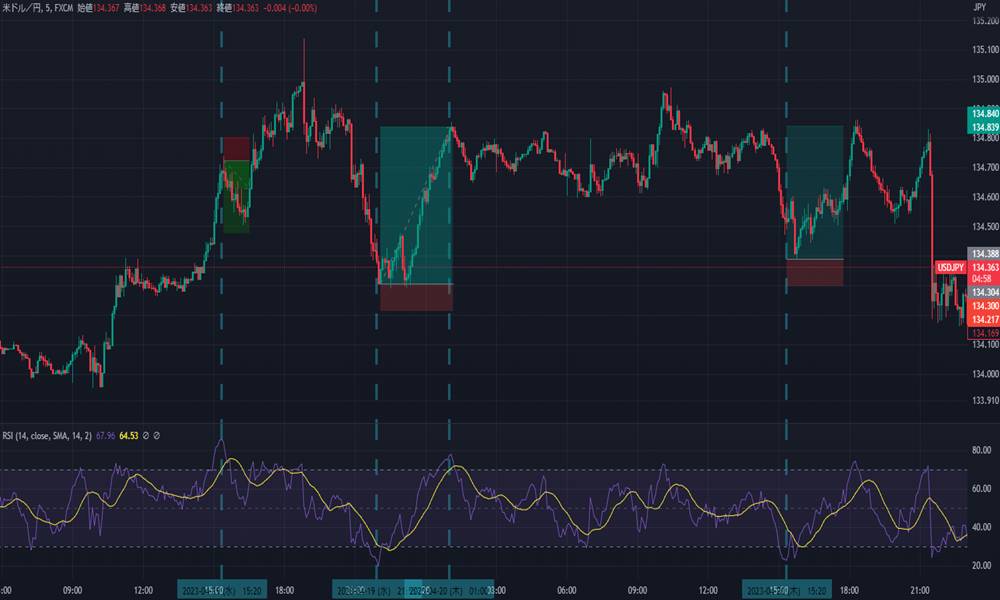Click the 135.200 level on price scale
The image size is (1000, 600).
[984, 21]
